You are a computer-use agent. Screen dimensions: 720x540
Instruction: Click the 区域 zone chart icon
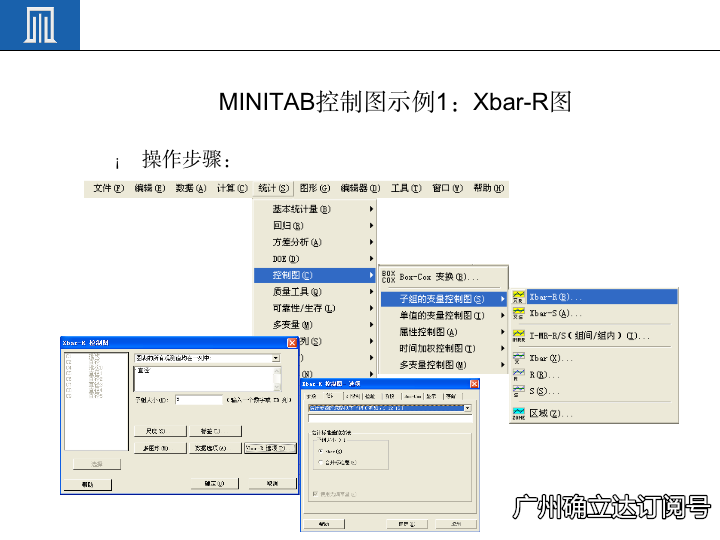click(x=518, y=413)
